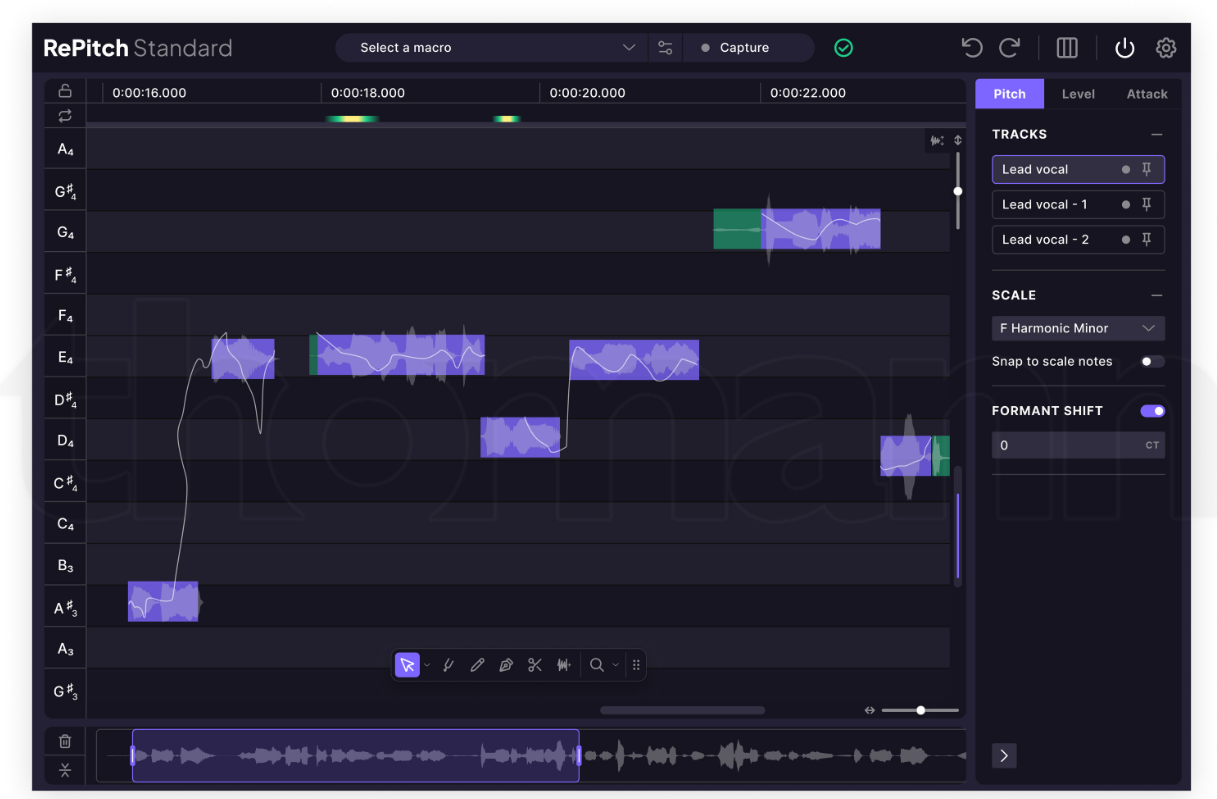Screen dimensions: 1217x799
Task: Open settings with the gear icon
Action: coord(1166,48)
